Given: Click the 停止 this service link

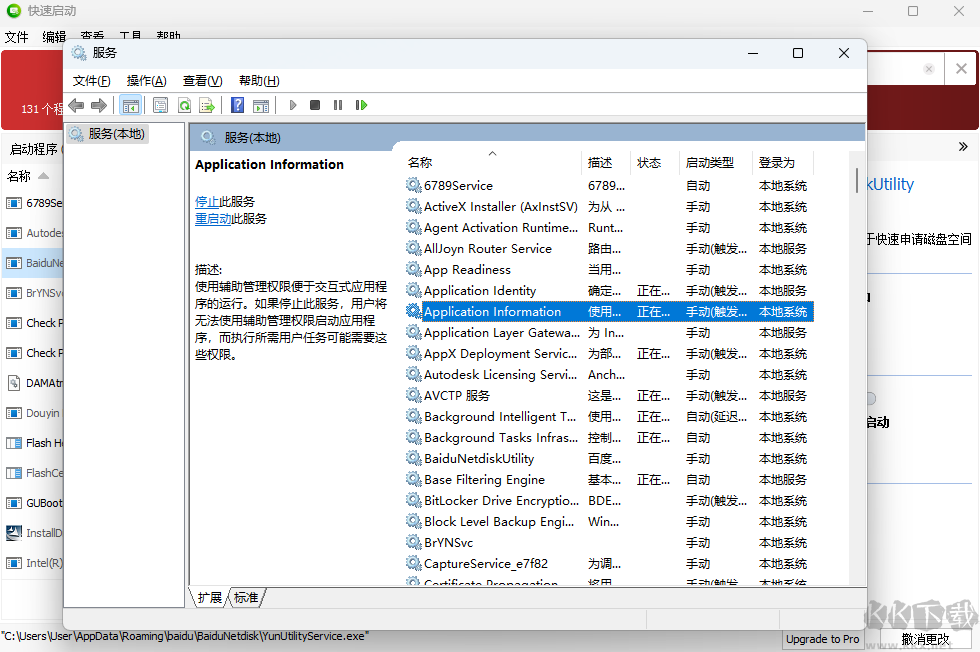Looking at the screenshot, I should pyautogui.click(x=207, y=201).
